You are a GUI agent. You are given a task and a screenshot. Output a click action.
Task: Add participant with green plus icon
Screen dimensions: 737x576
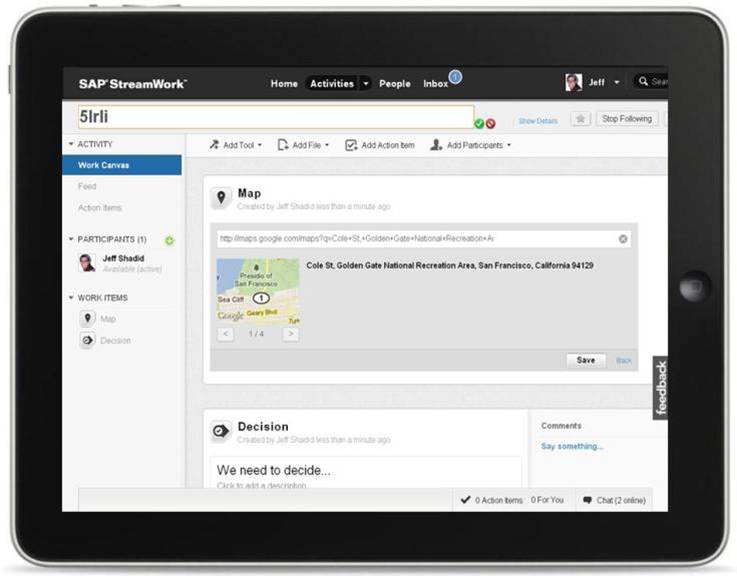169,240
